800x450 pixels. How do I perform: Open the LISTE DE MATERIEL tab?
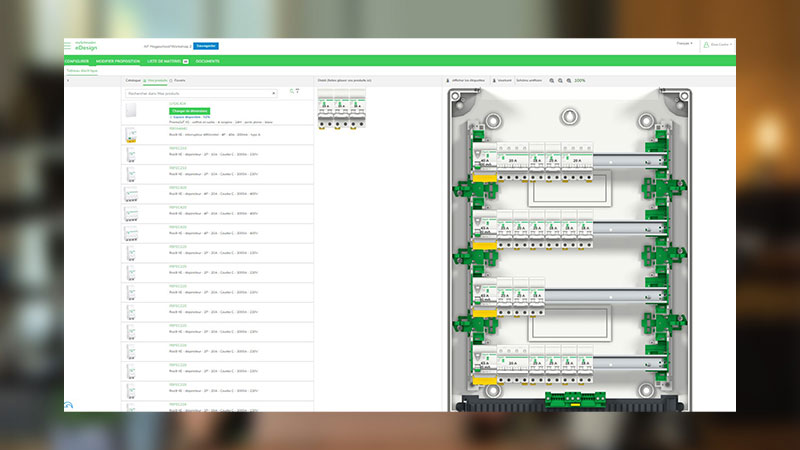(164, 61)
